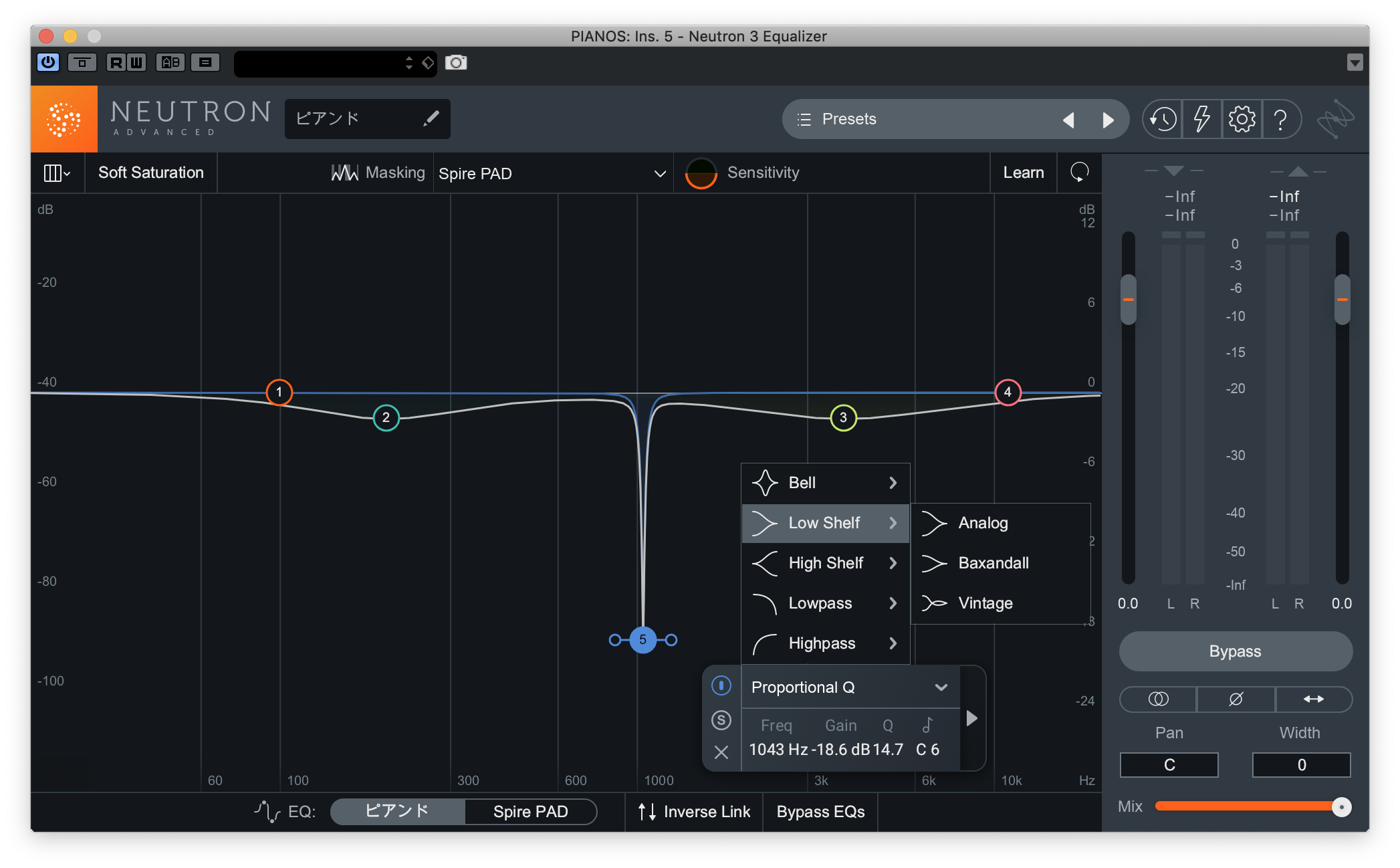Open the settings gear icon
The height and width of the screenshot is (868, 1400).
[x=1242, y=120]
